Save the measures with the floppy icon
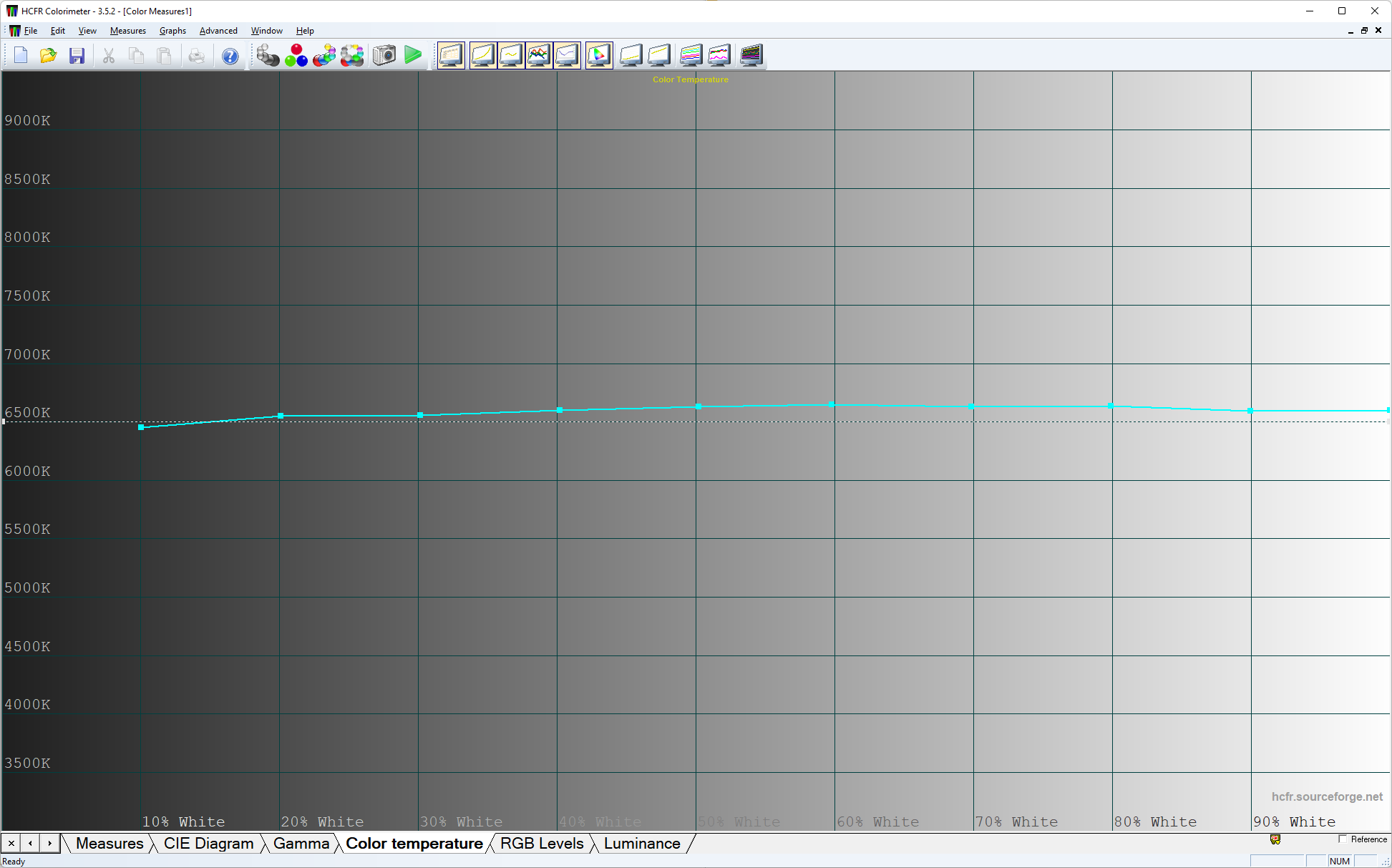1392x868 pixels. click(x=77, y=55)
